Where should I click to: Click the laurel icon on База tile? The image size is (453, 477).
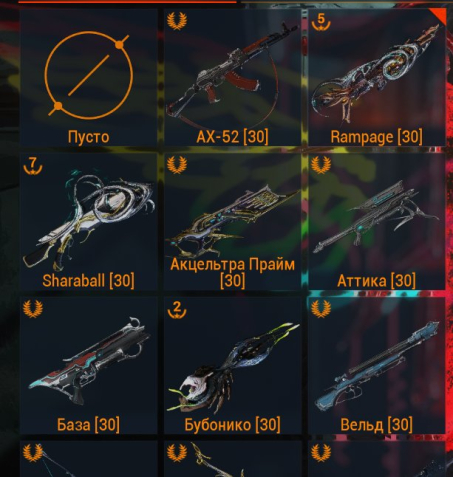coord(33,309)
